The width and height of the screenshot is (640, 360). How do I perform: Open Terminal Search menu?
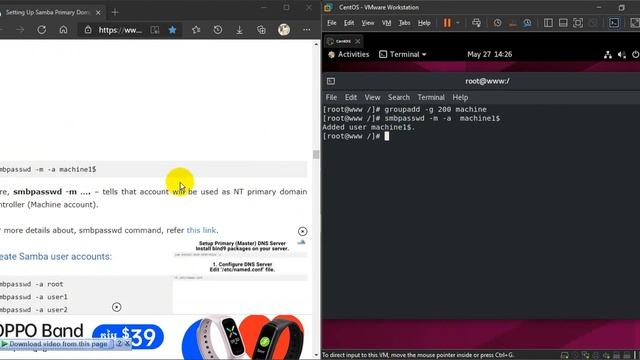[399, 98]
